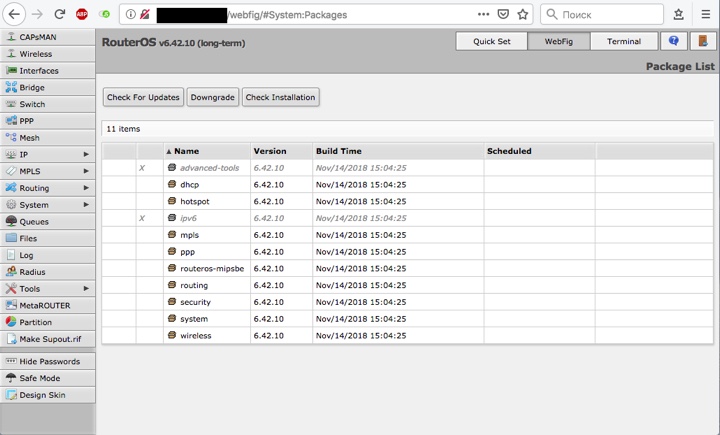Click the advanced-tools package icon
Image resolution: width=720 pixels, height=435 pixels.
click(172, 168)
